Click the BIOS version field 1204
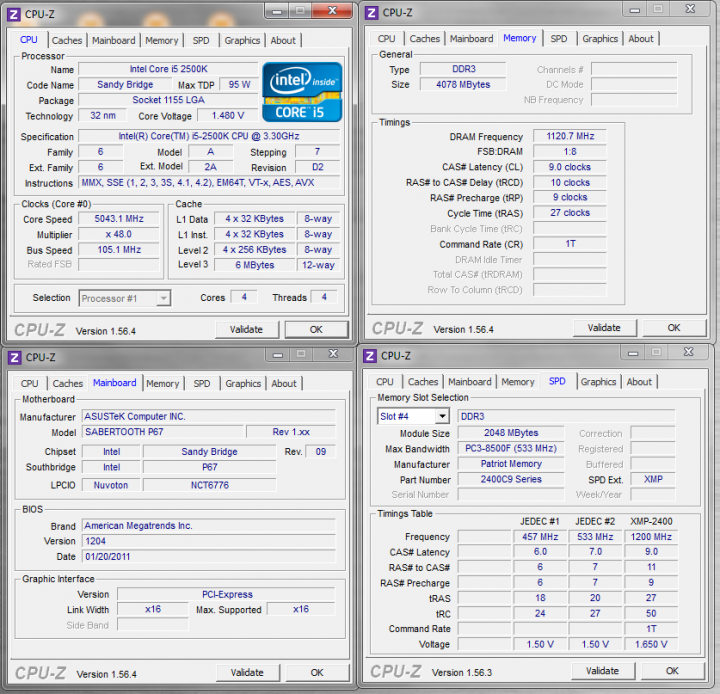Screen dimensions: 720x694 coord(209,541)
